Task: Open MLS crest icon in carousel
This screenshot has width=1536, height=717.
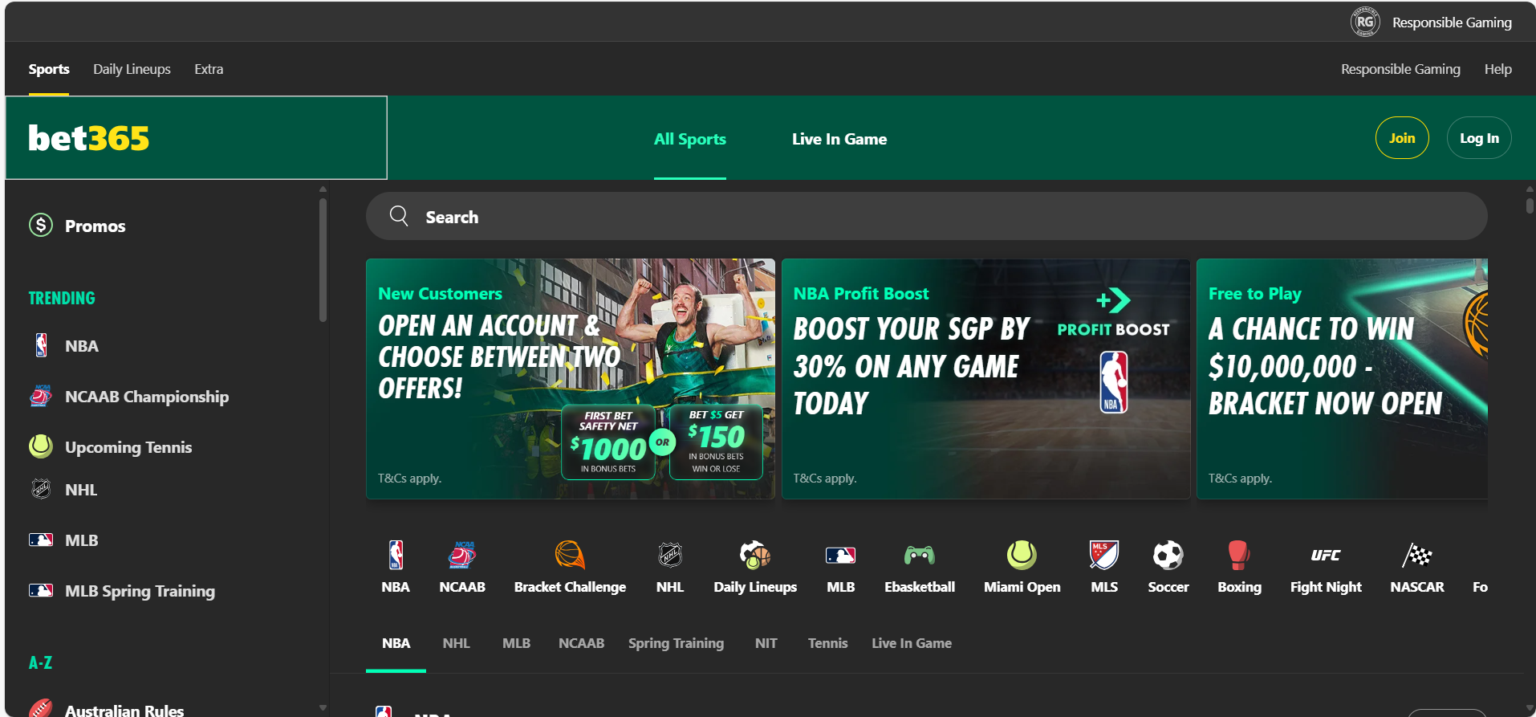Action: click(1104, 555)
